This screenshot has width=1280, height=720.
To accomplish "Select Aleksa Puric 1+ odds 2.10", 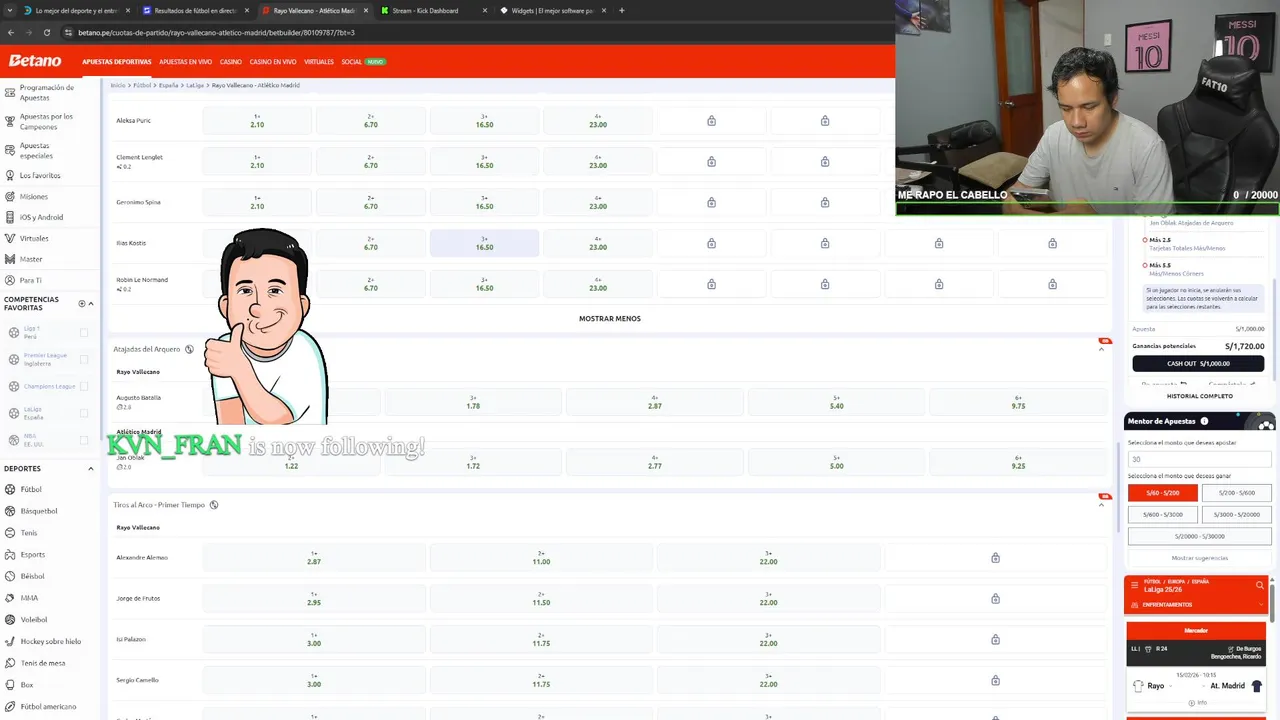I will [x=257, y=120].
